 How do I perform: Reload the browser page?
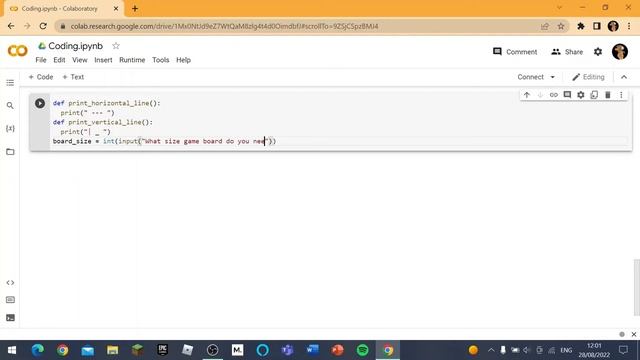click(x=43, y=26)
